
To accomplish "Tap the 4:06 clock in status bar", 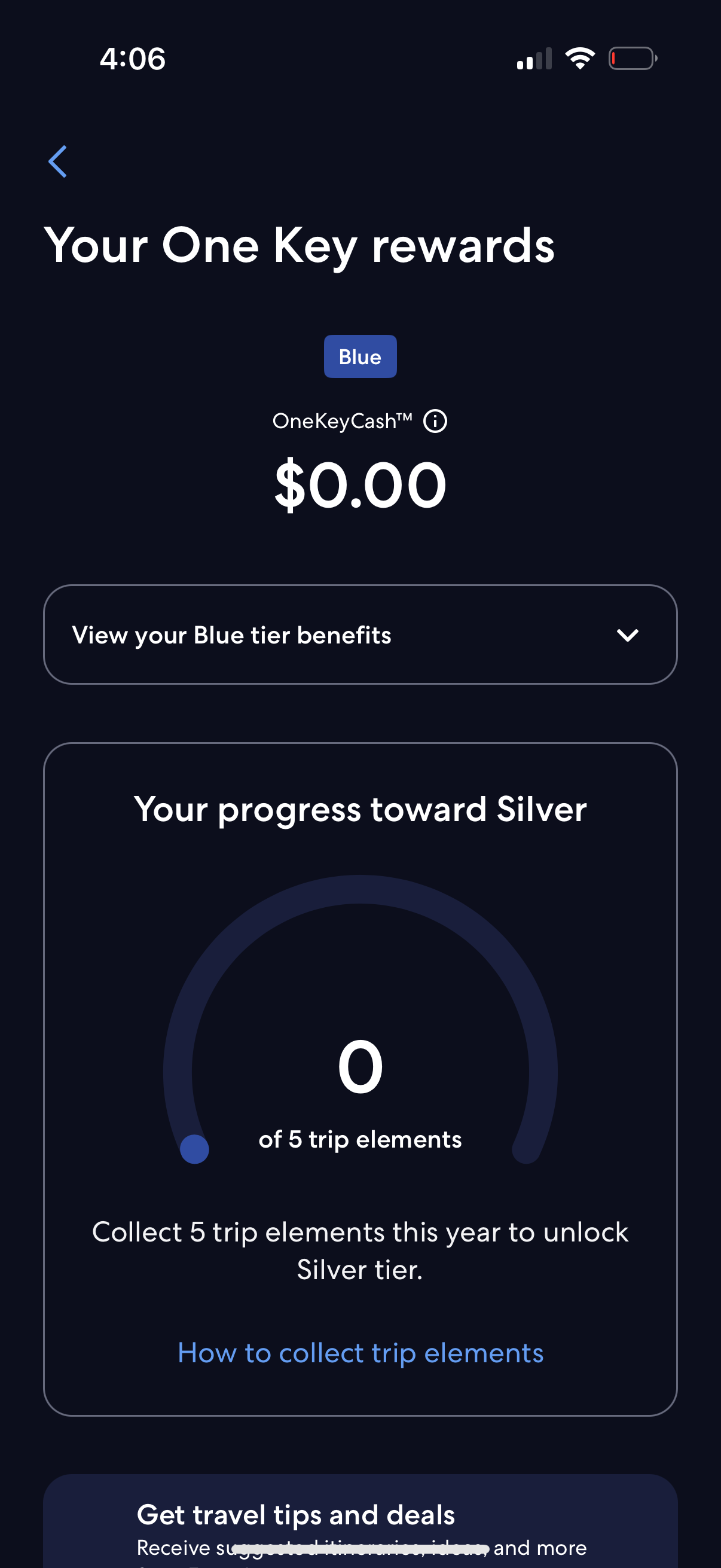I will click(133, 59).
